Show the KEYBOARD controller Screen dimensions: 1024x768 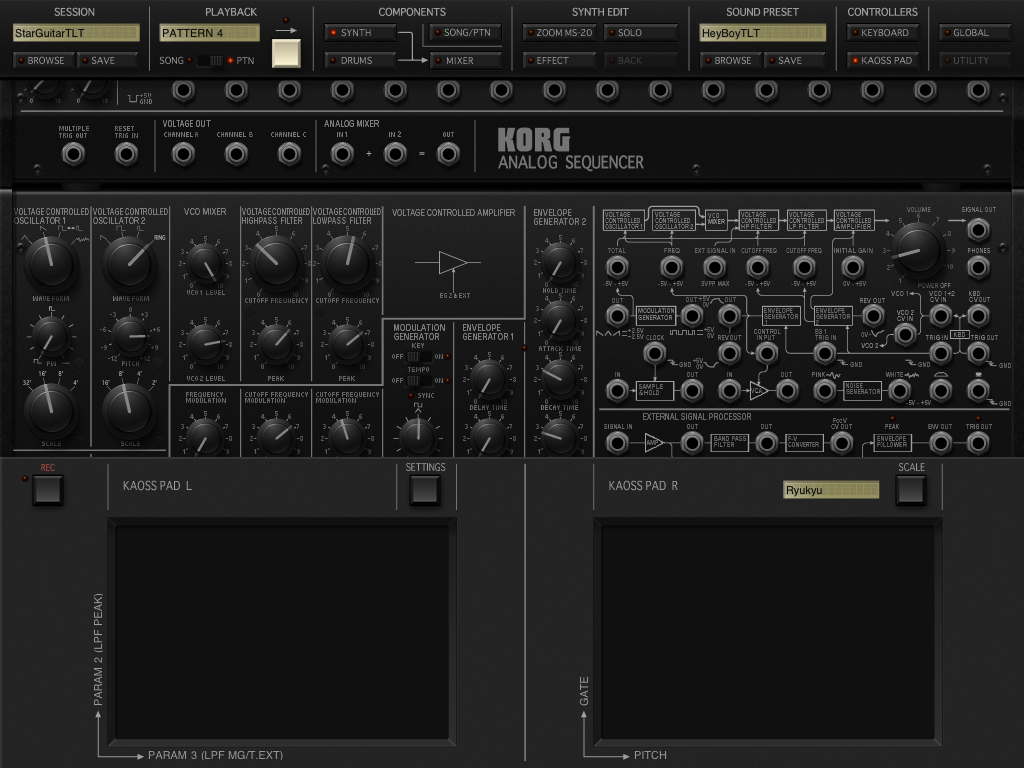(x=882, y=33)
